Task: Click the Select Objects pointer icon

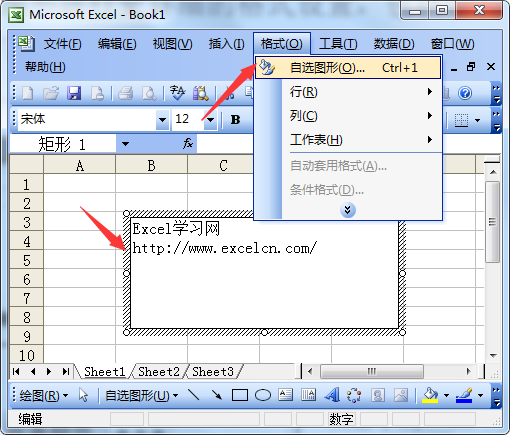Action: click(83, 396)
